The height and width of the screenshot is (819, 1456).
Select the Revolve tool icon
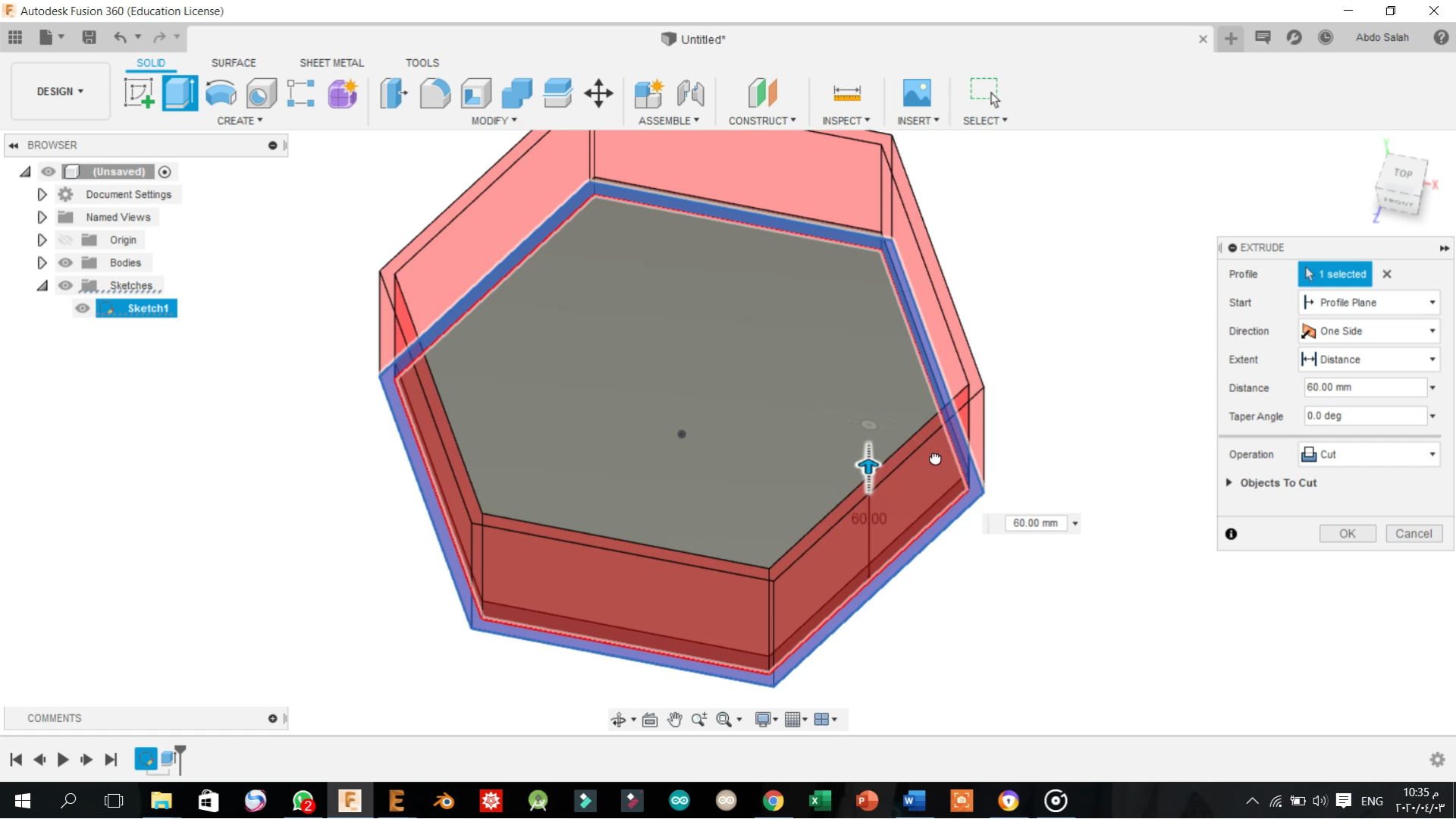pos(221,93)
